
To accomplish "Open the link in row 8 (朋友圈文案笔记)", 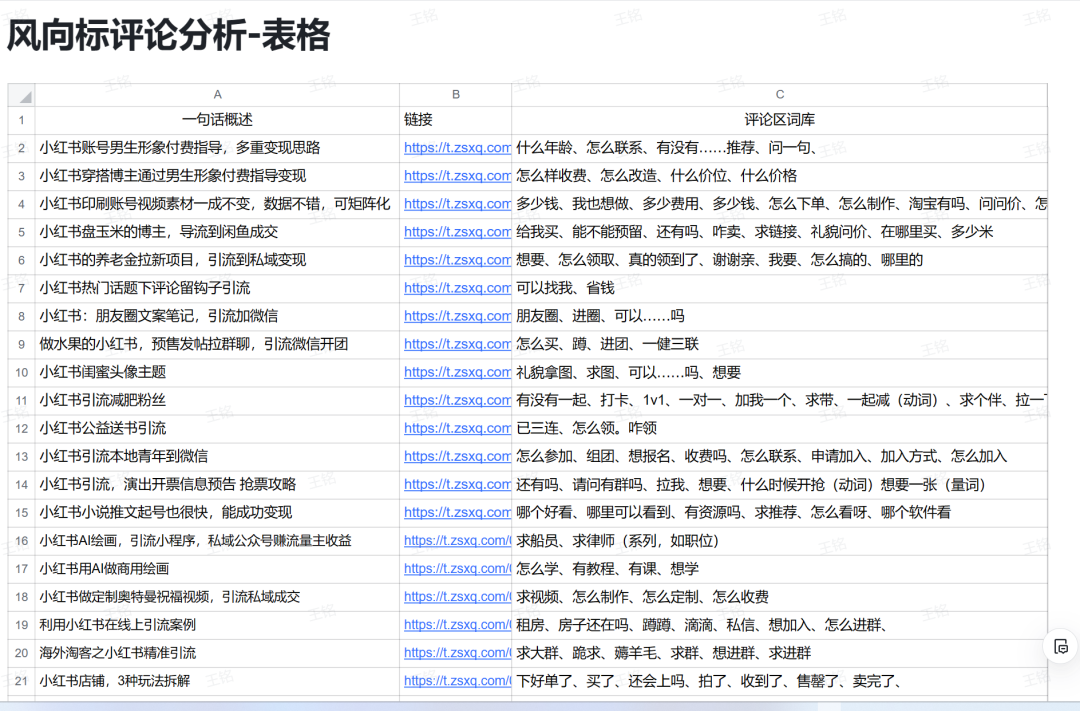I will coord(457,316).
